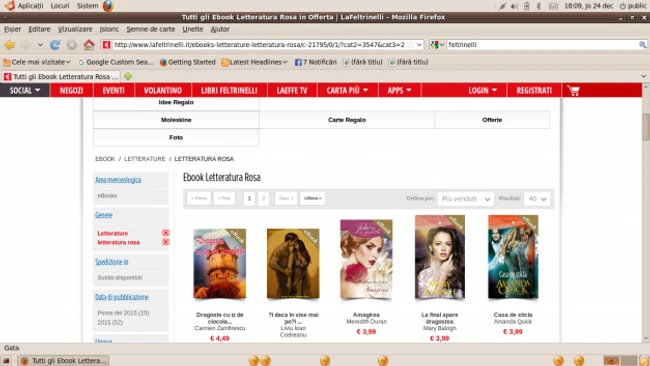
Task: Launch Firefox from top panel icon
Action: tap(108, 6)
